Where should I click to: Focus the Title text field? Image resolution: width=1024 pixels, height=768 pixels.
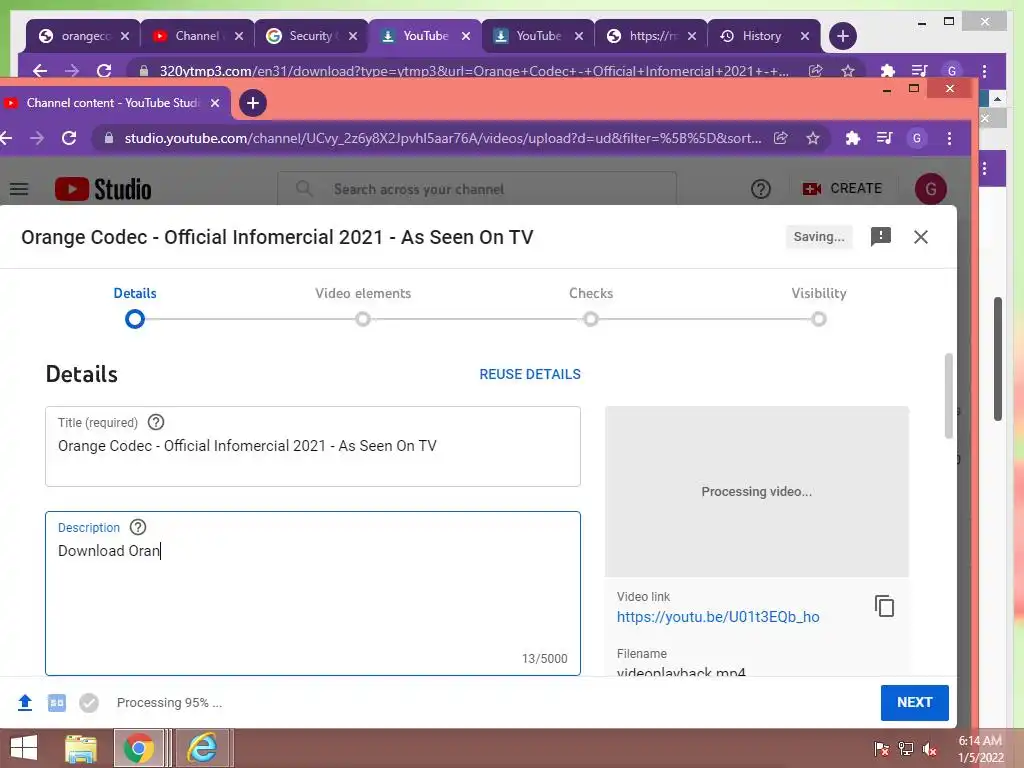click(313, 446)
